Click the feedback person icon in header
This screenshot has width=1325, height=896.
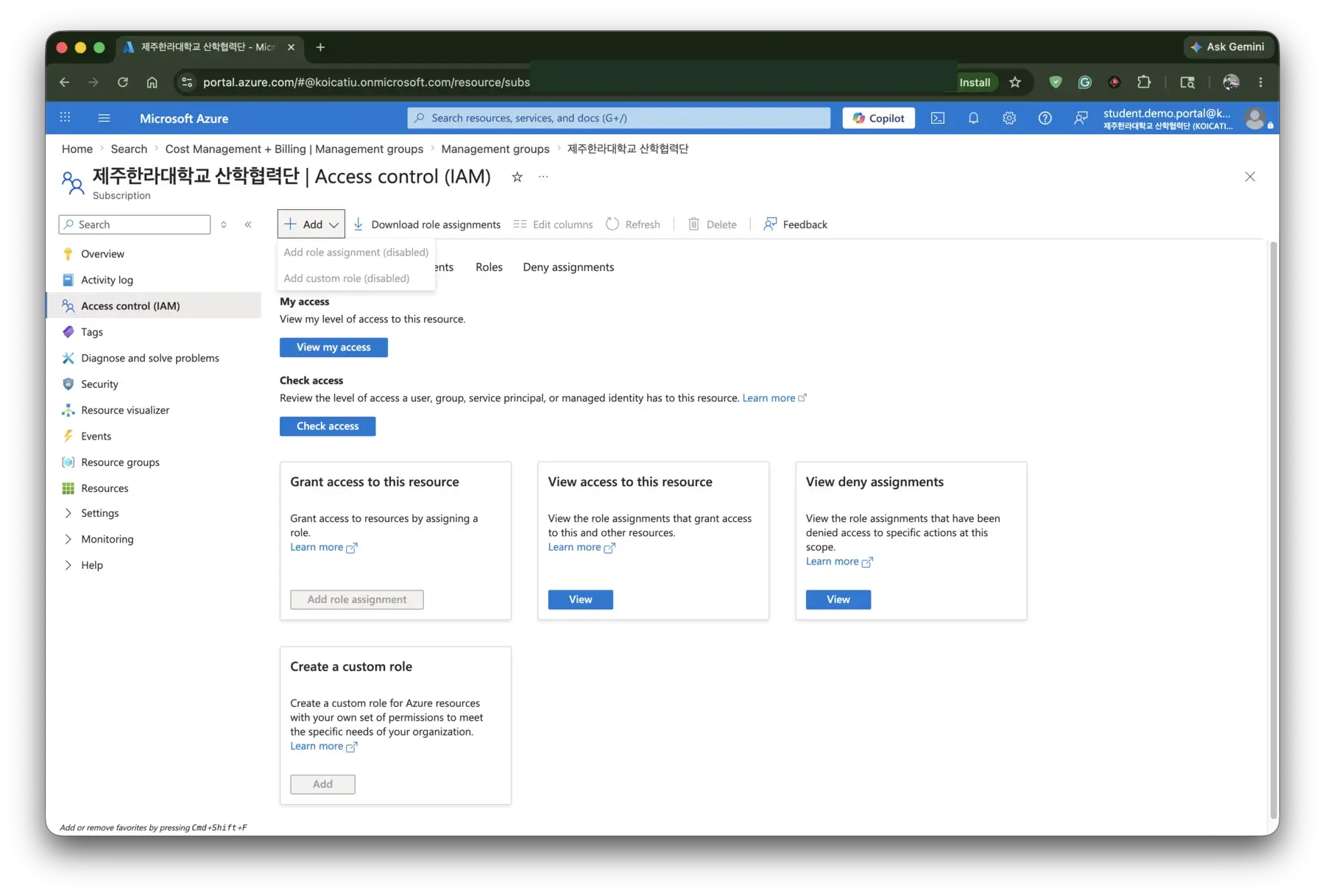pos(1081,118)
